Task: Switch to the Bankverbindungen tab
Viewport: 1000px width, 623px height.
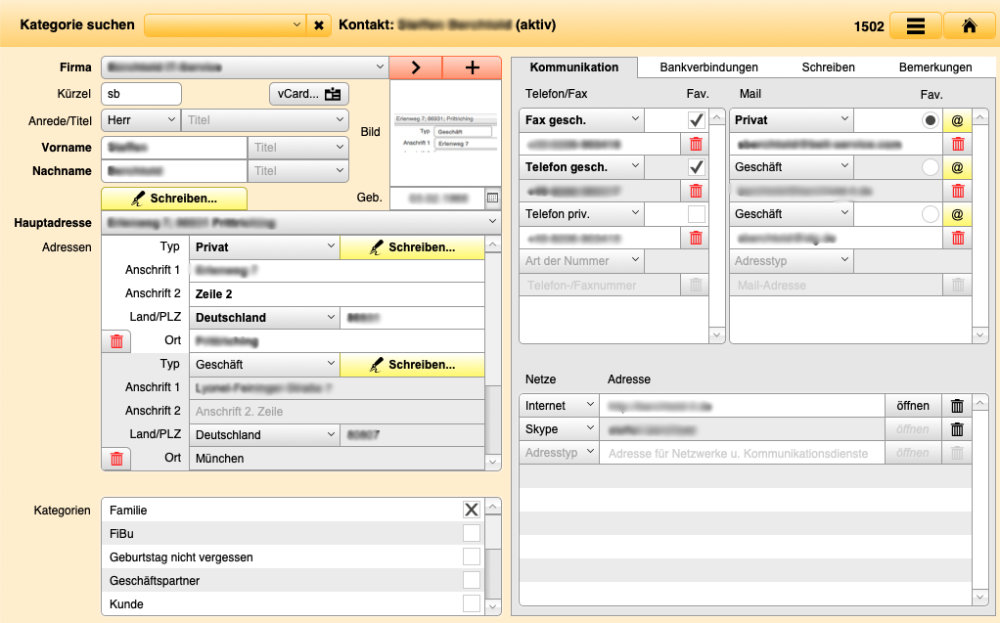Action: (x=709, y=67)
